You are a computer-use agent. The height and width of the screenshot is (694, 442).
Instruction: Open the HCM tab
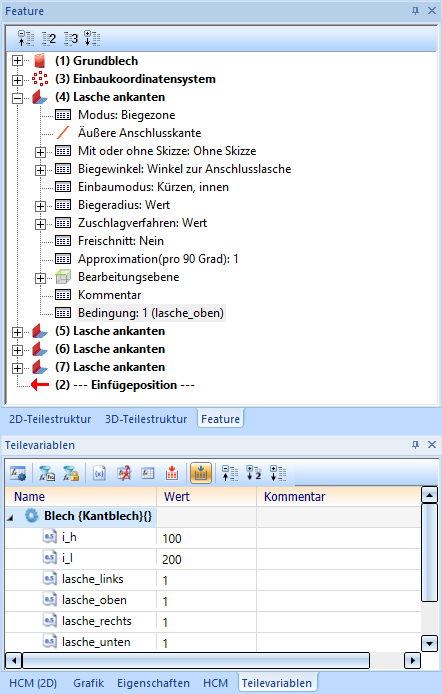click(x=215, y=683)
